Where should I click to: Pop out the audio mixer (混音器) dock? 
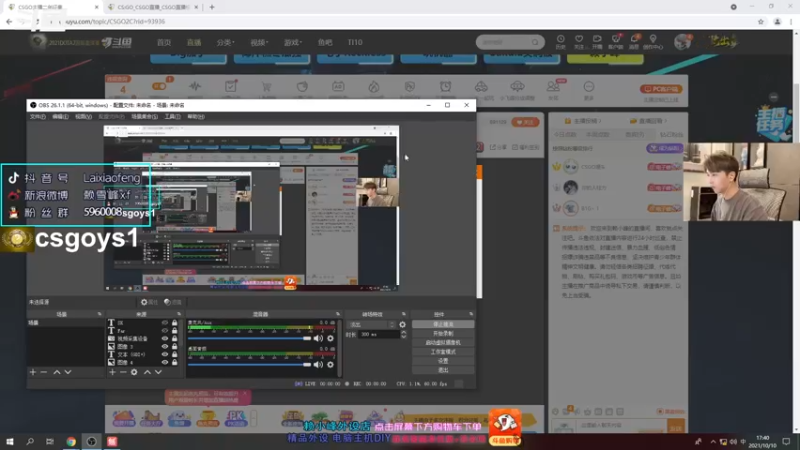[x=338, y=314]
